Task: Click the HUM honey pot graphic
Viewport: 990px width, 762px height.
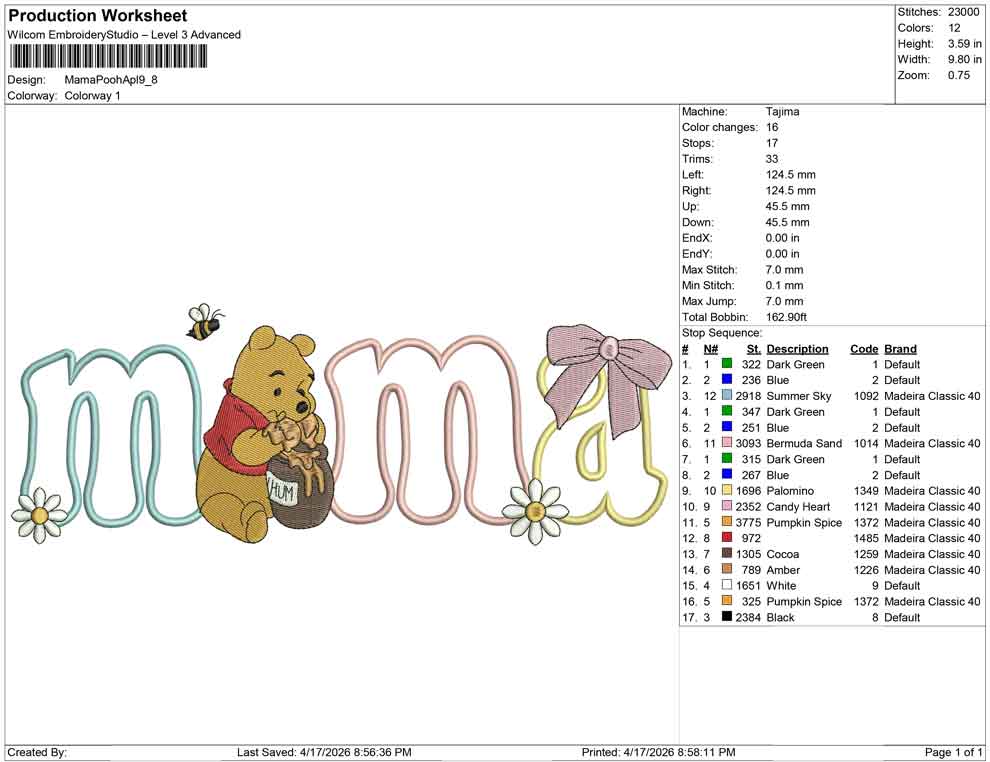Action: [x=296, y=492]
